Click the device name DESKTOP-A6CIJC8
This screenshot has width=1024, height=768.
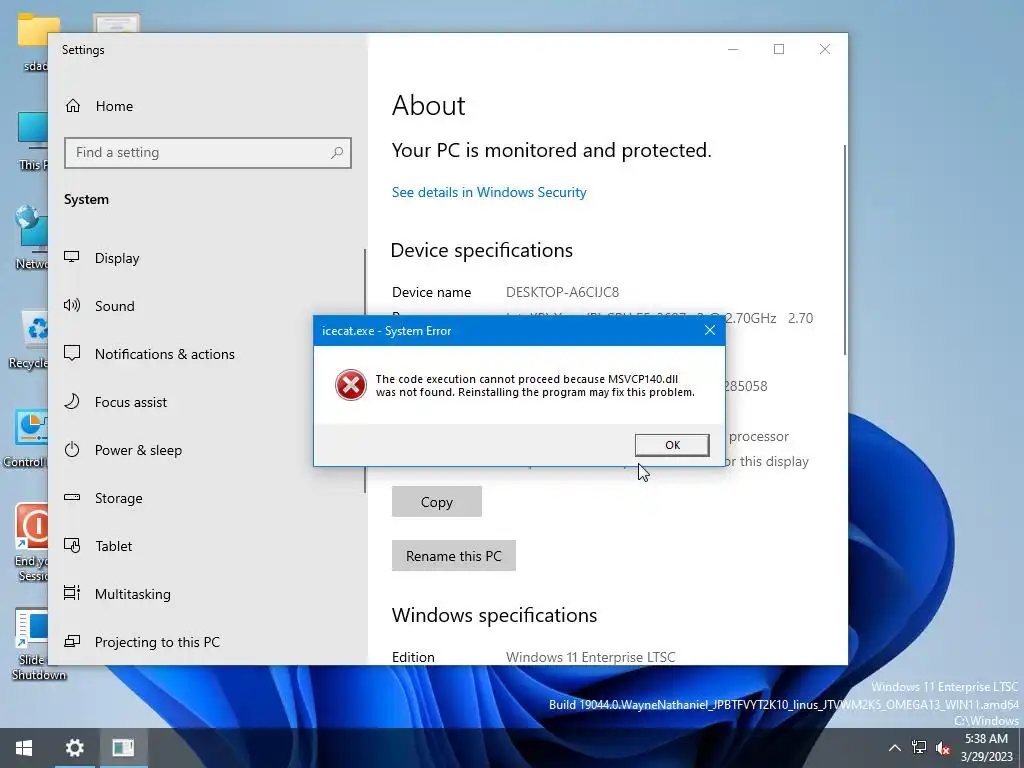point(562,292)
